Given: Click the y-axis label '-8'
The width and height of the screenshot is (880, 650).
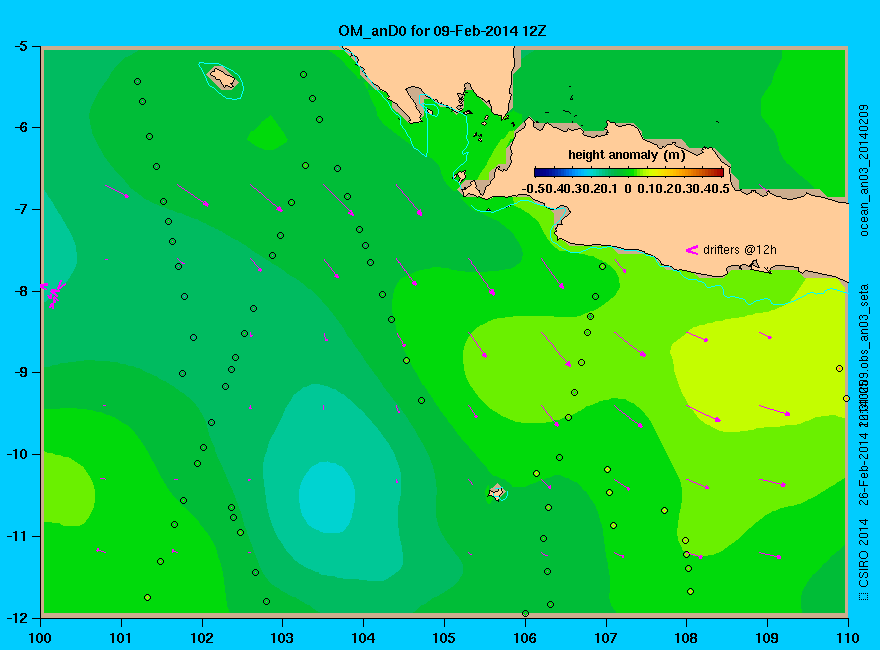Looking at the screenshot, I should click(20, 291).
